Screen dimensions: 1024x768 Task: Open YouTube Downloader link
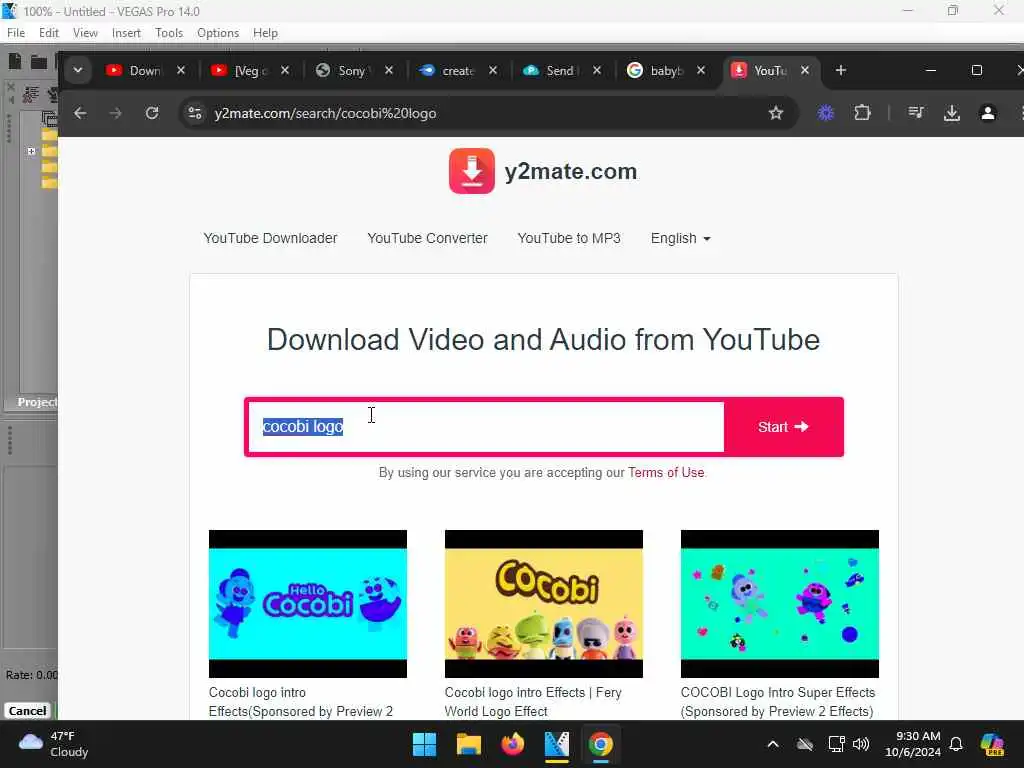[270, 238]
